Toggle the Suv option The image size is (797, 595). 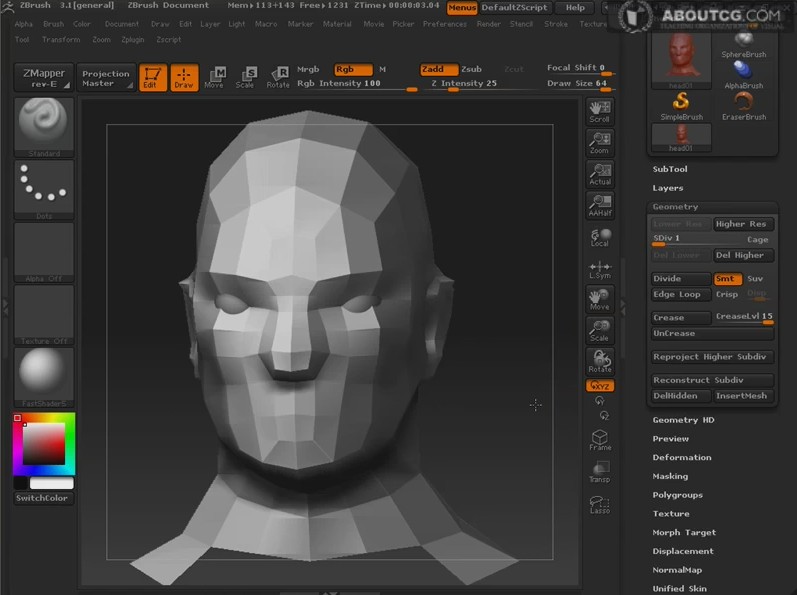[x=755, y=278]
